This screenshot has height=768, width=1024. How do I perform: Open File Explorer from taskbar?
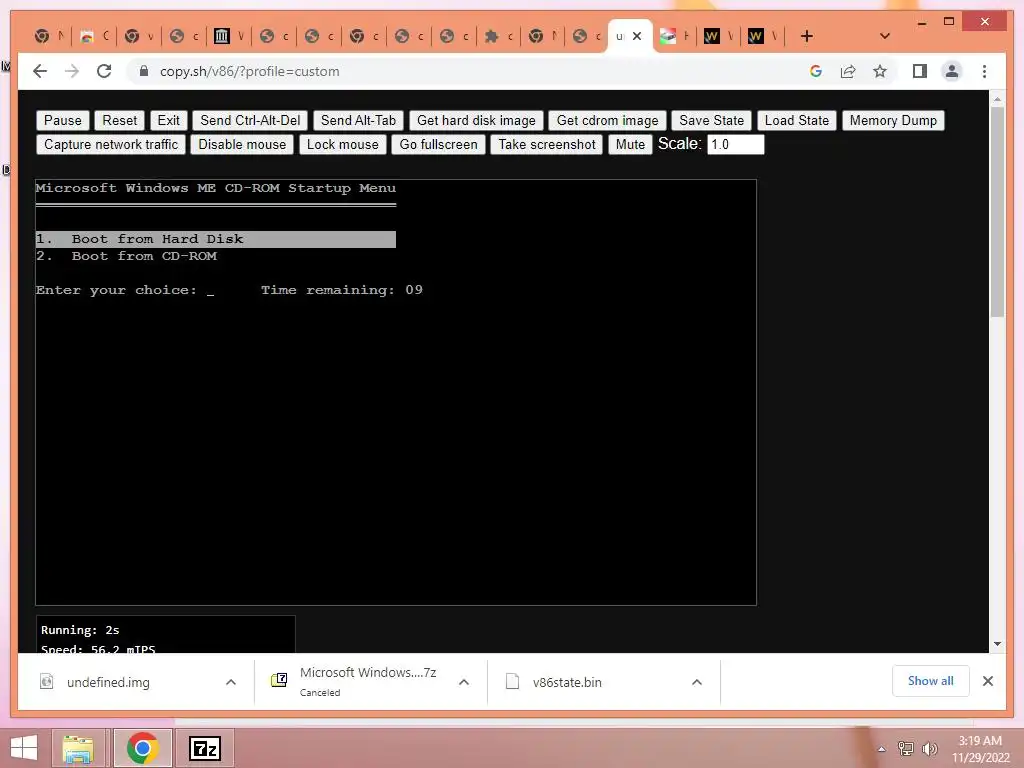[78, 748]
